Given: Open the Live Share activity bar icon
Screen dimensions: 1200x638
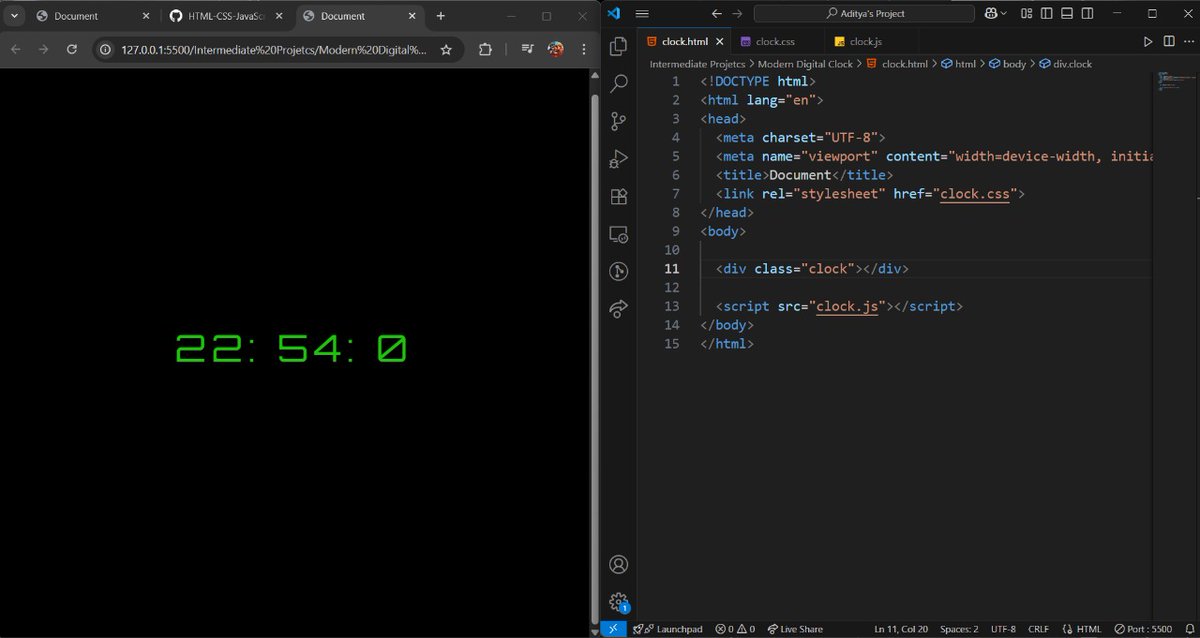Looking at the screenshot, I should point(618,309).
